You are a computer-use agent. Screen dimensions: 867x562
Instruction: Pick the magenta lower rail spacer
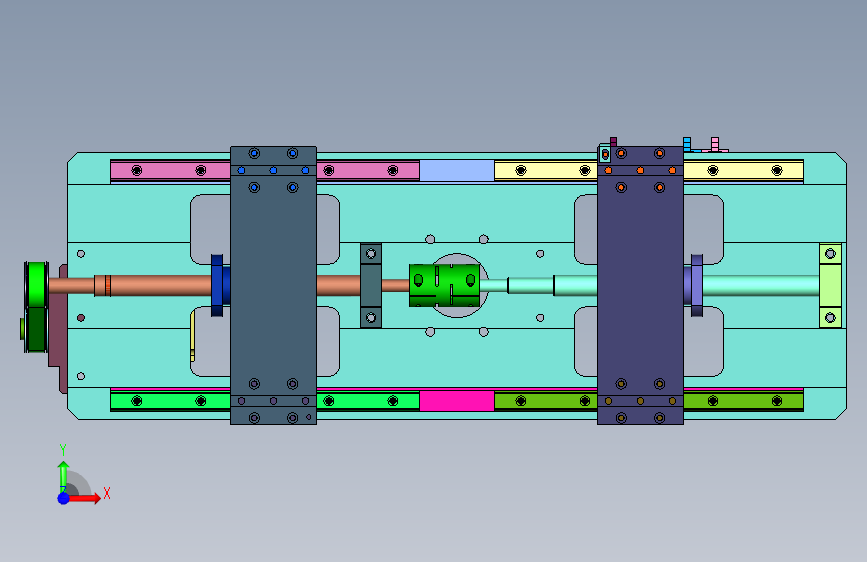[457, 401]
